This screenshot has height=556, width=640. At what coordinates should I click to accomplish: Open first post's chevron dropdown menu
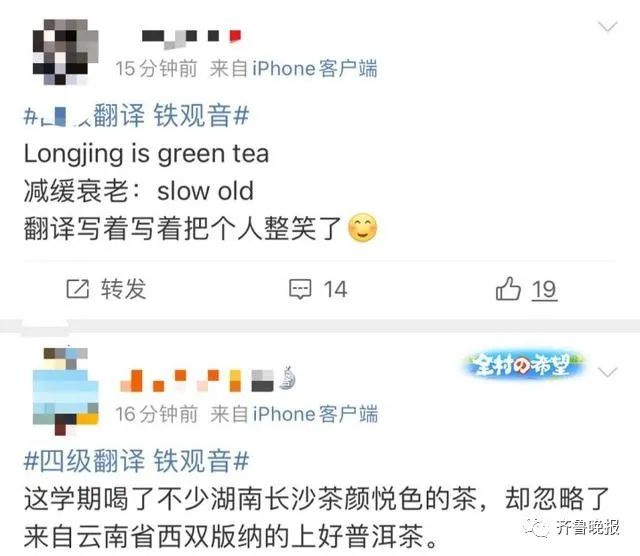point(607,27)
